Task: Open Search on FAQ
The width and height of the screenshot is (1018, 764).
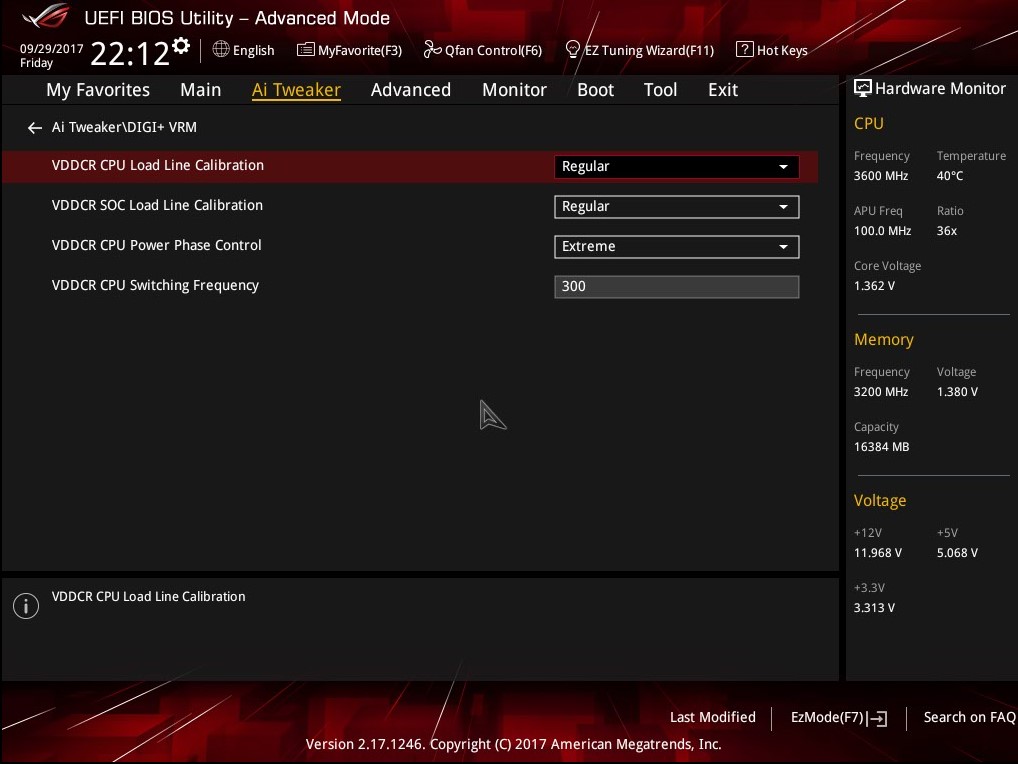Action: [969, 717]
